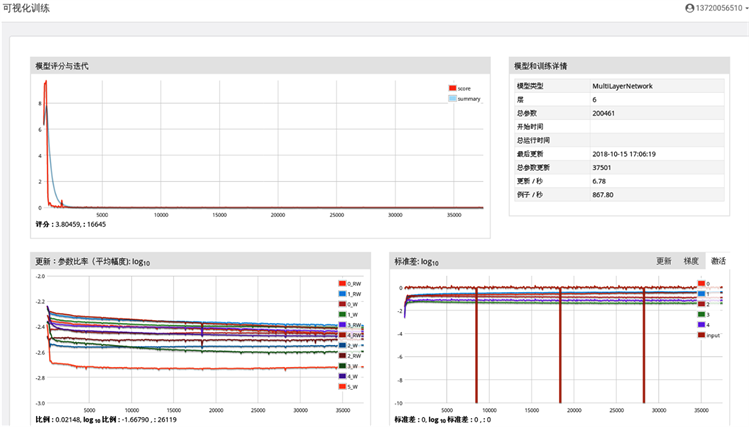The width and height of the screenshot is (749, 427).
Task: Click the 2_RW legend icon
Action: [x=342, y=355]
